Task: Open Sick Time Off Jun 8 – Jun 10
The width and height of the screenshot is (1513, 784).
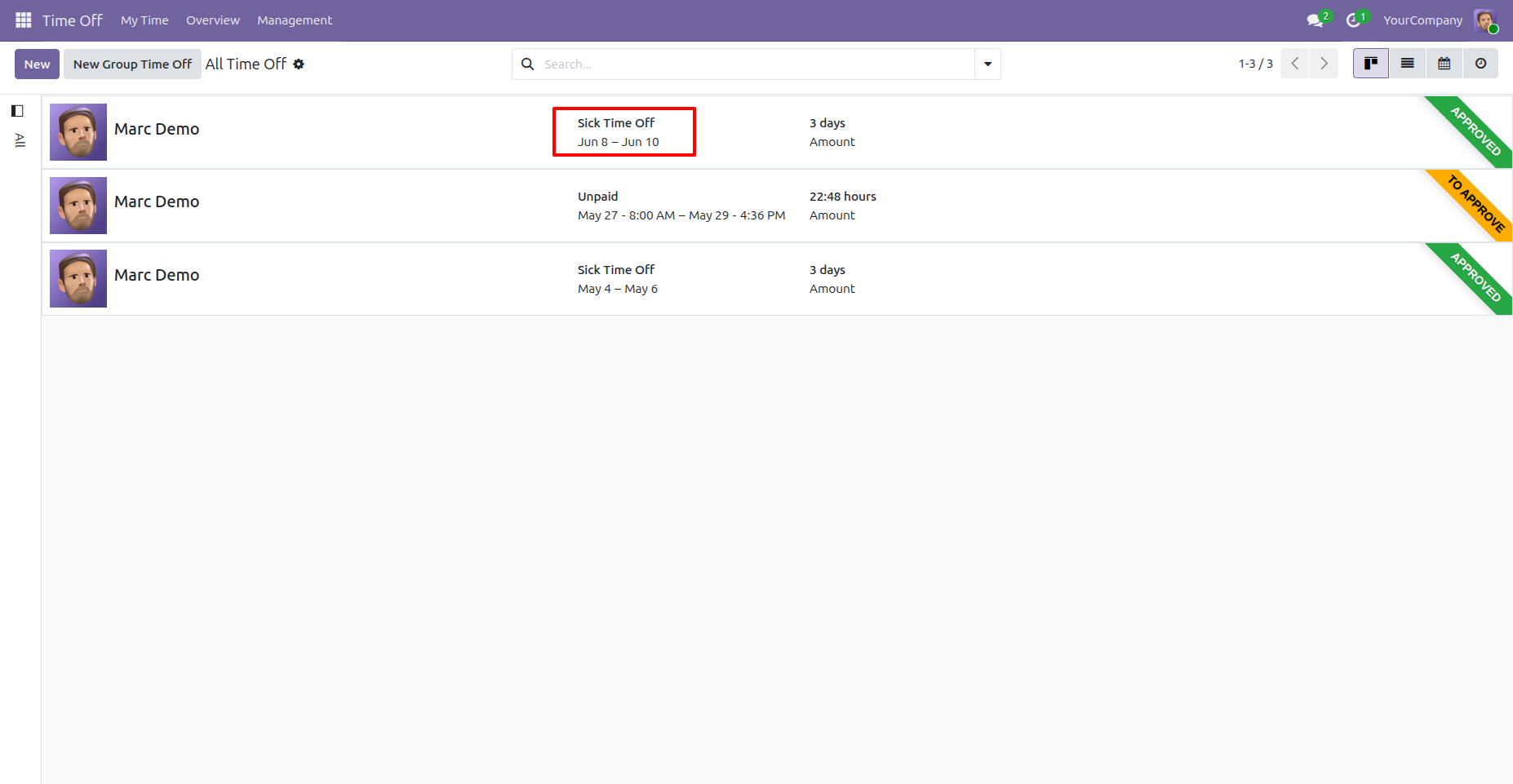Action: [618, 132]
